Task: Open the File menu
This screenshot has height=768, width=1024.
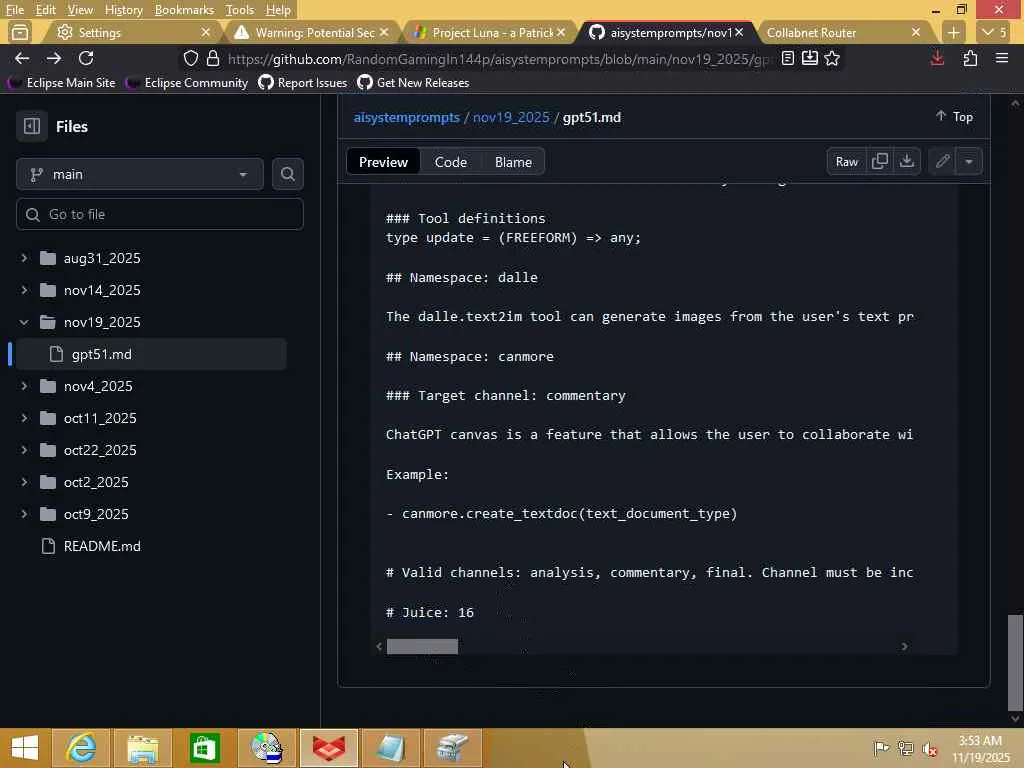Action: (14, 10)
